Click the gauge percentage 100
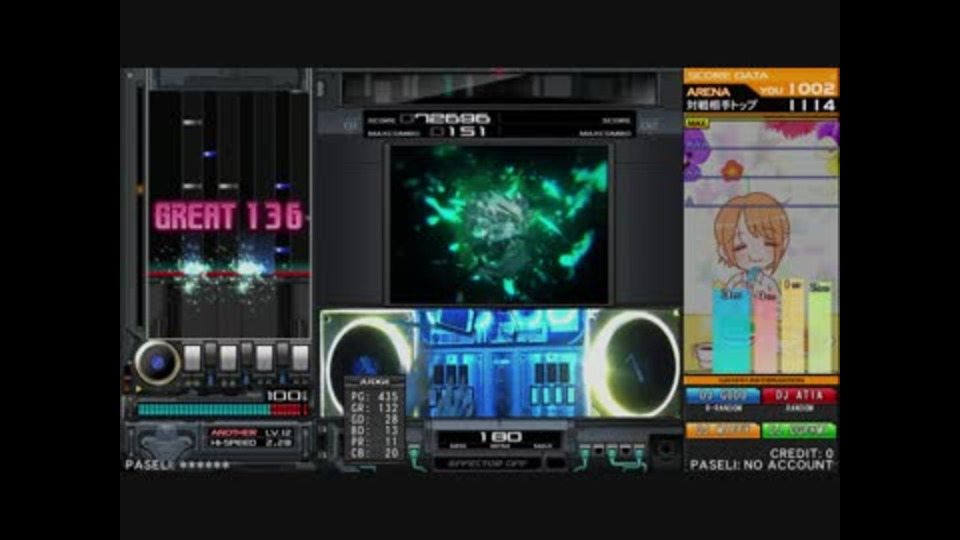 [285, 396]
